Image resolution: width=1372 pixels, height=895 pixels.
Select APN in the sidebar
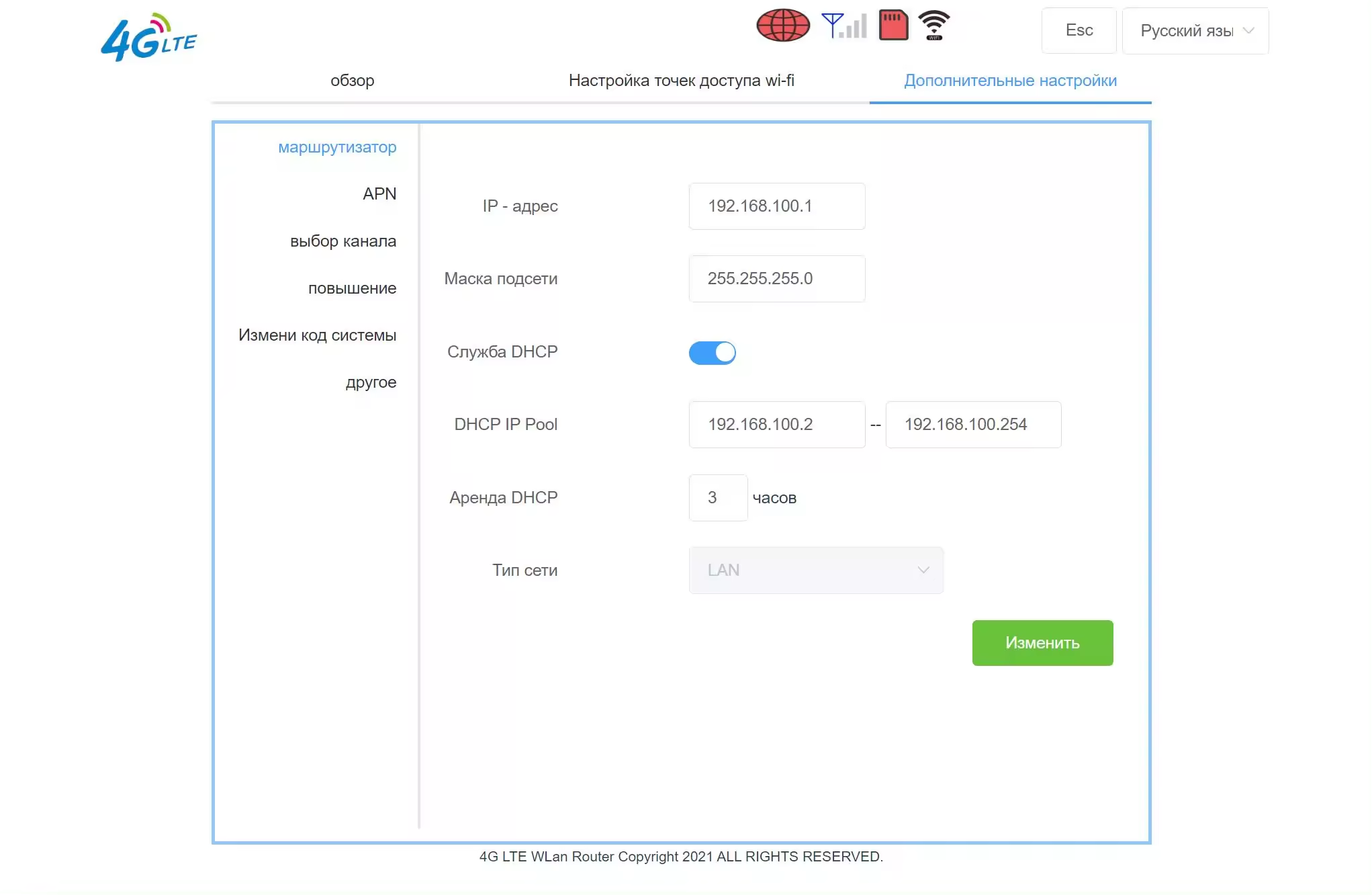click(379, 194)
